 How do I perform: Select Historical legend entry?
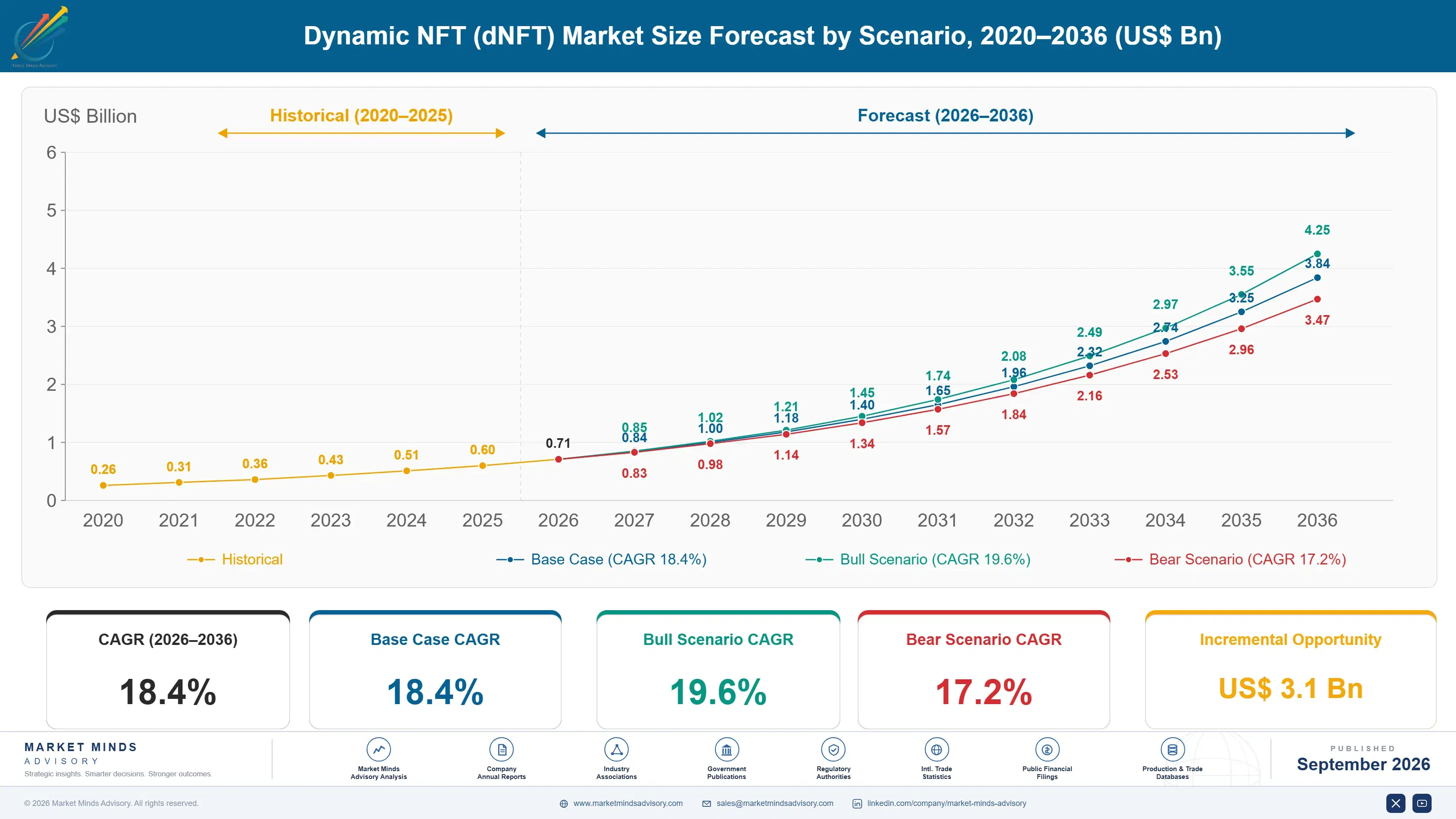tap(235, 559)
